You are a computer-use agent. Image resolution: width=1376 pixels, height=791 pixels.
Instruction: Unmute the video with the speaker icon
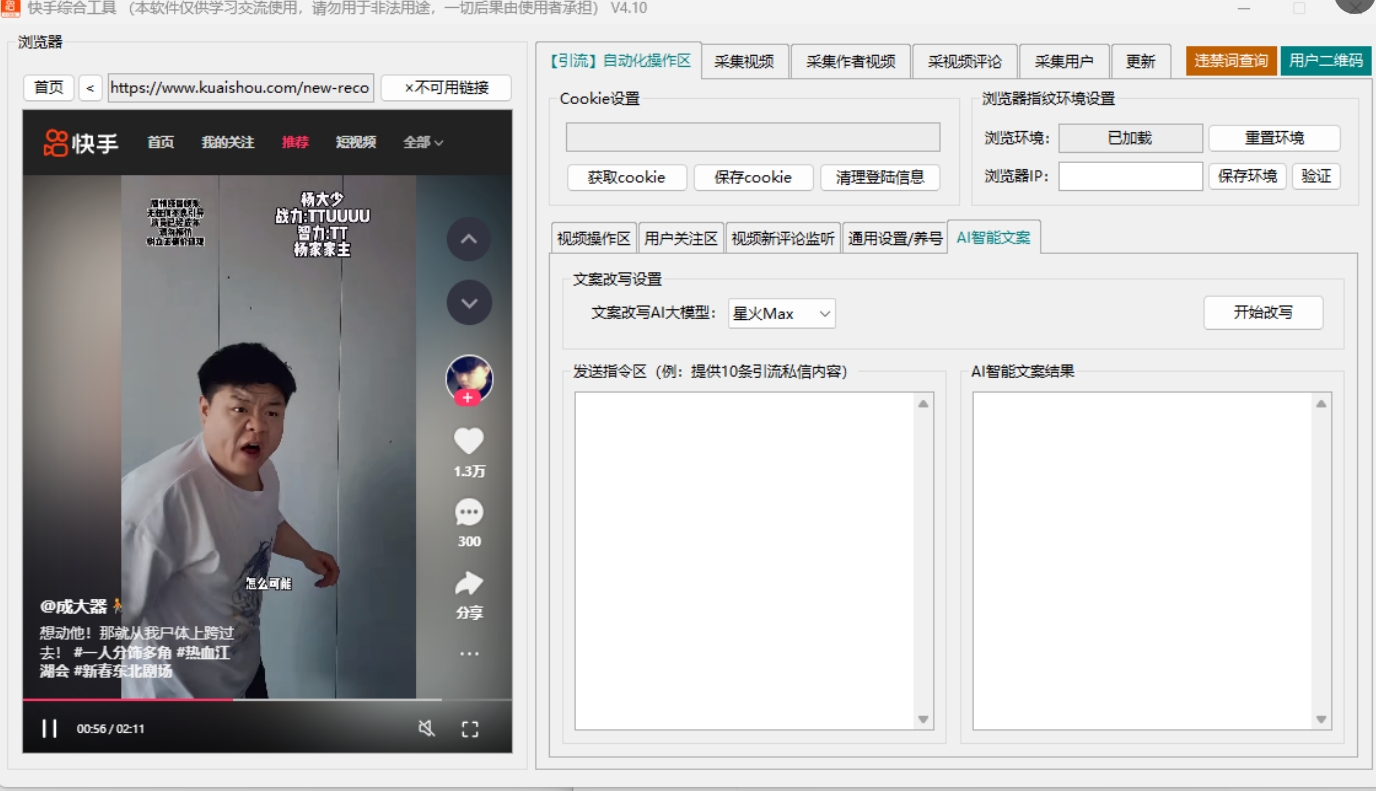pos(426,729)
